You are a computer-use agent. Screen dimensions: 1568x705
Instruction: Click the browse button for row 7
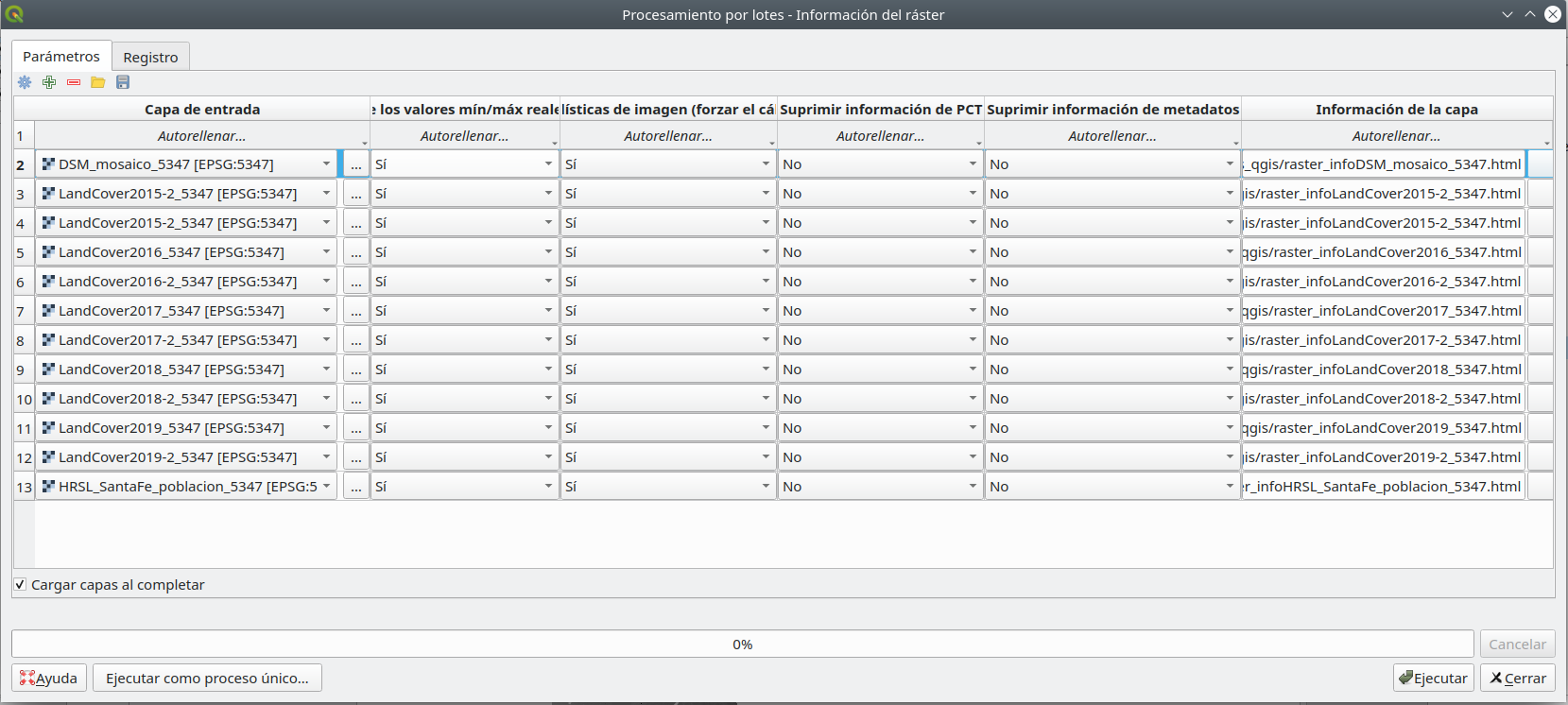click(356, 311)
